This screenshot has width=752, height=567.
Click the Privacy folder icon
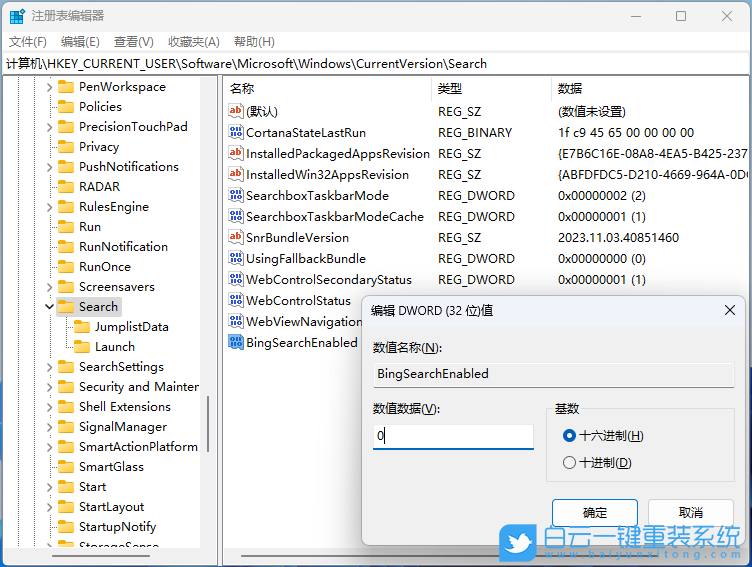tap(66, 147)
